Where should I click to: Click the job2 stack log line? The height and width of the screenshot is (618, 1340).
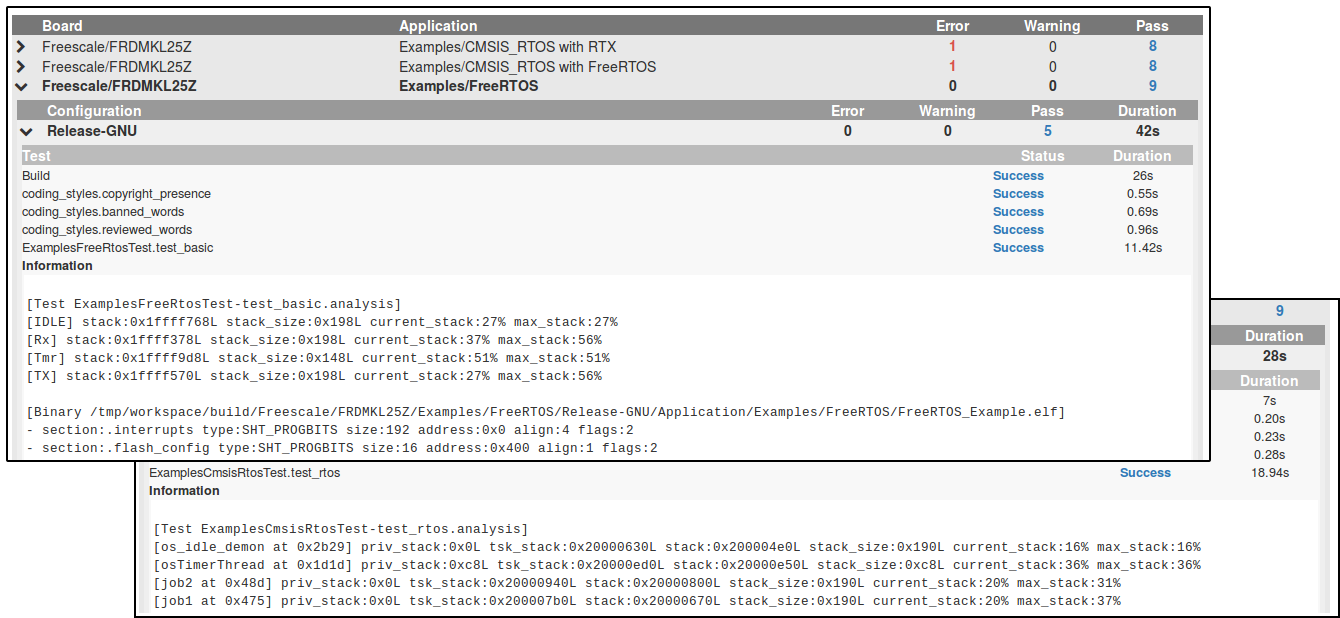coord(637,583)
